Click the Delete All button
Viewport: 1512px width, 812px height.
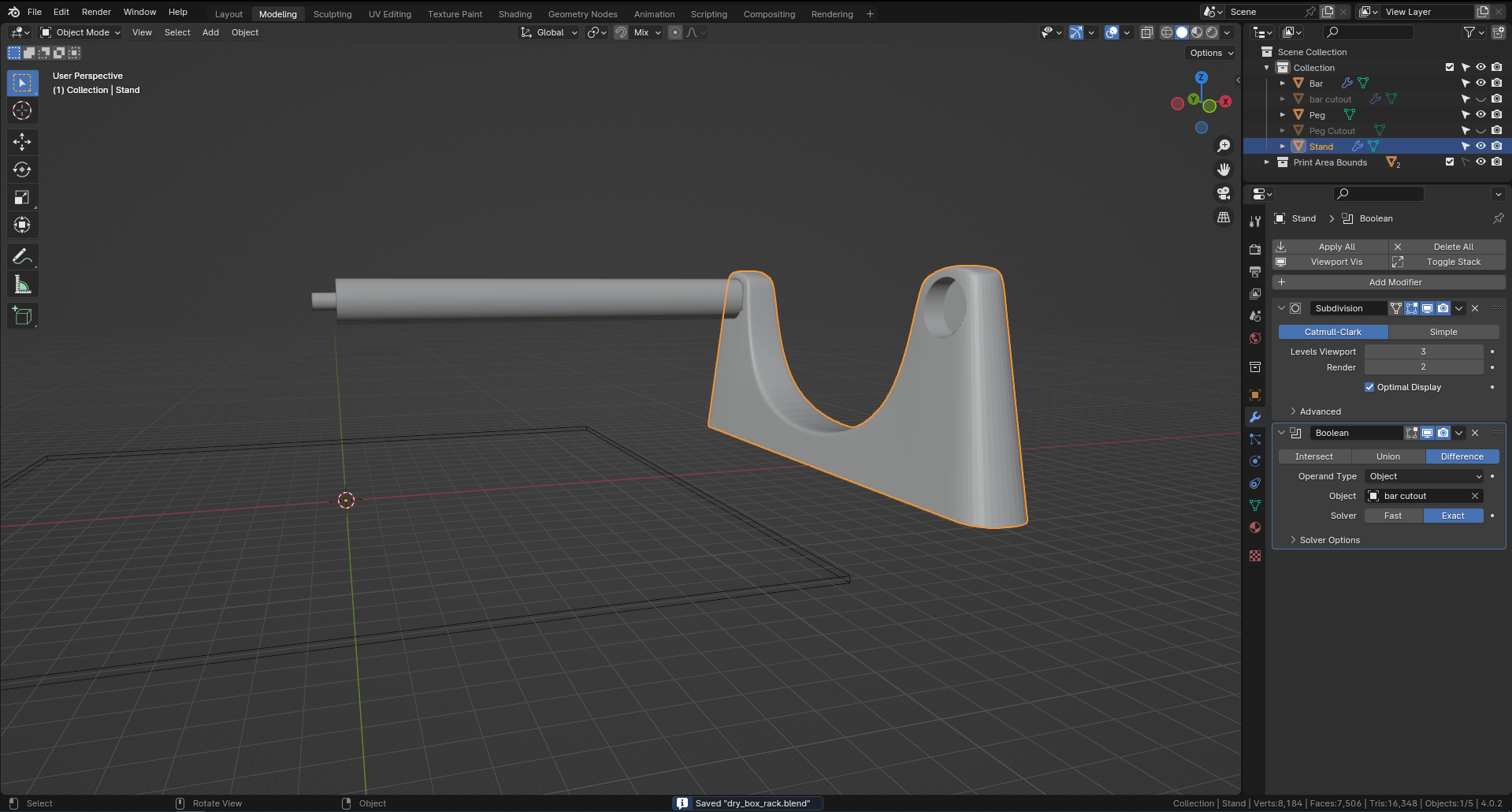point(1447,247)
